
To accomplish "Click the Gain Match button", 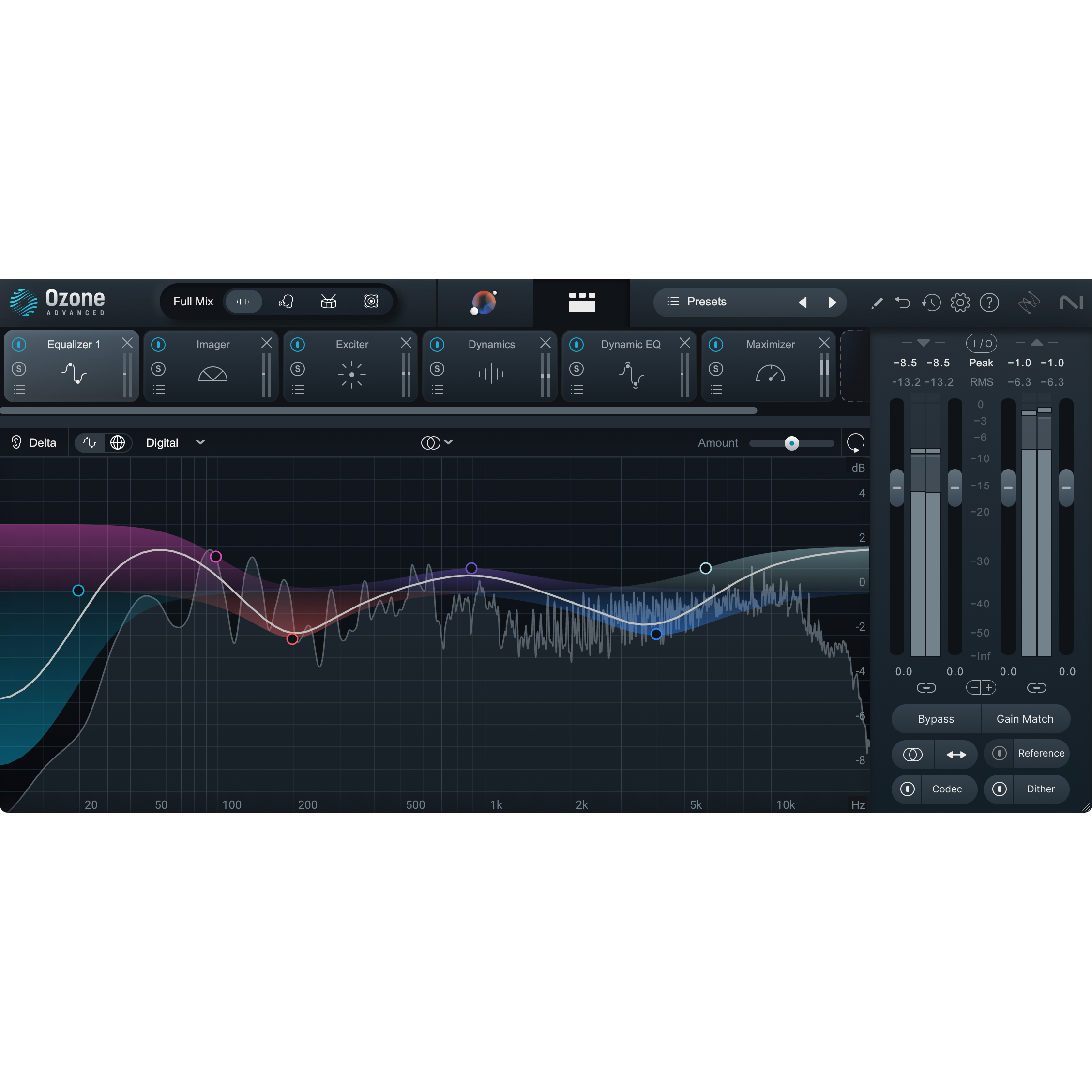I will point(1025,719).
